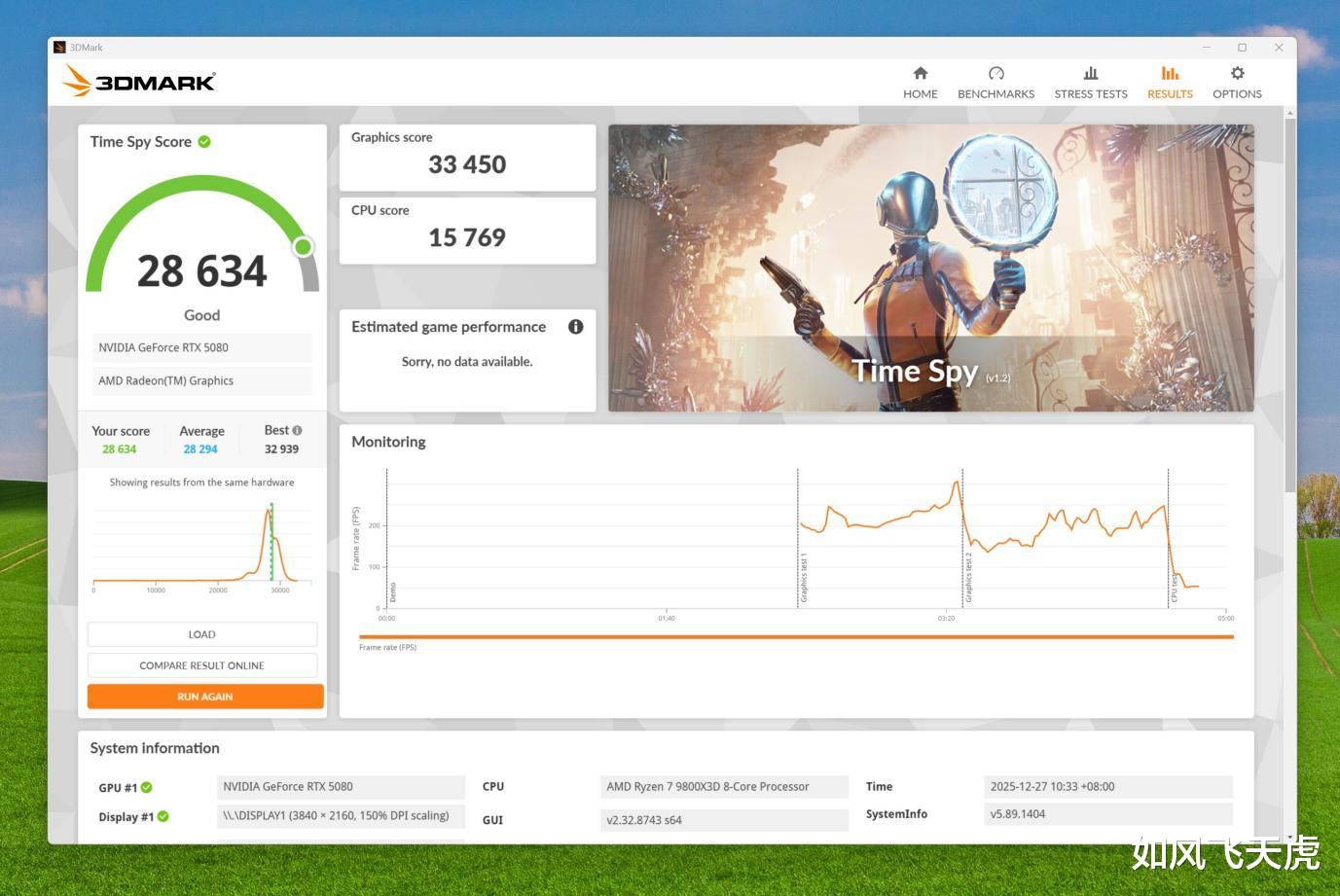This screenshot has height=896, width=1340.
Task: Click the System information heading
Action: 155,748
